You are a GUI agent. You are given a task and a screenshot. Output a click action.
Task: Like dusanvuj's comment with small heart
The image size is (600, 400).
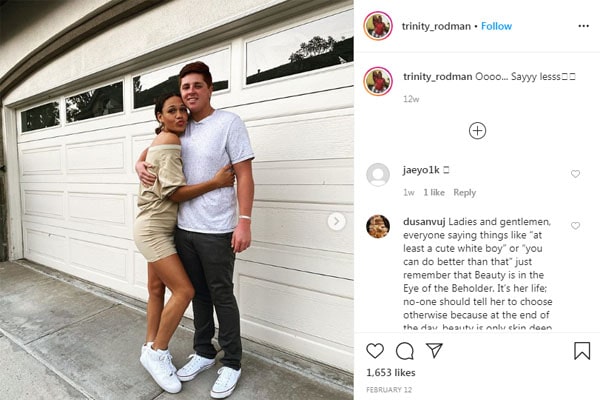575,226
